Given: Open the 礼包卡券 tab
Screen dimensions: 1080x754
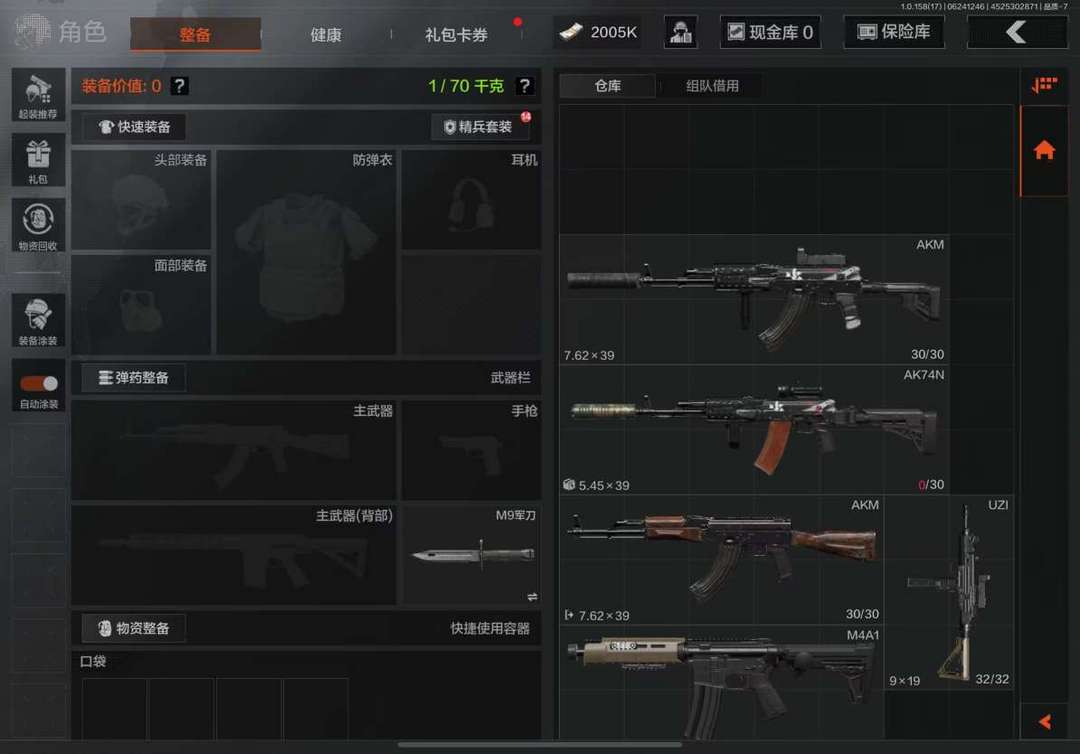Looking at the screenshot, I should click(456, 34).
